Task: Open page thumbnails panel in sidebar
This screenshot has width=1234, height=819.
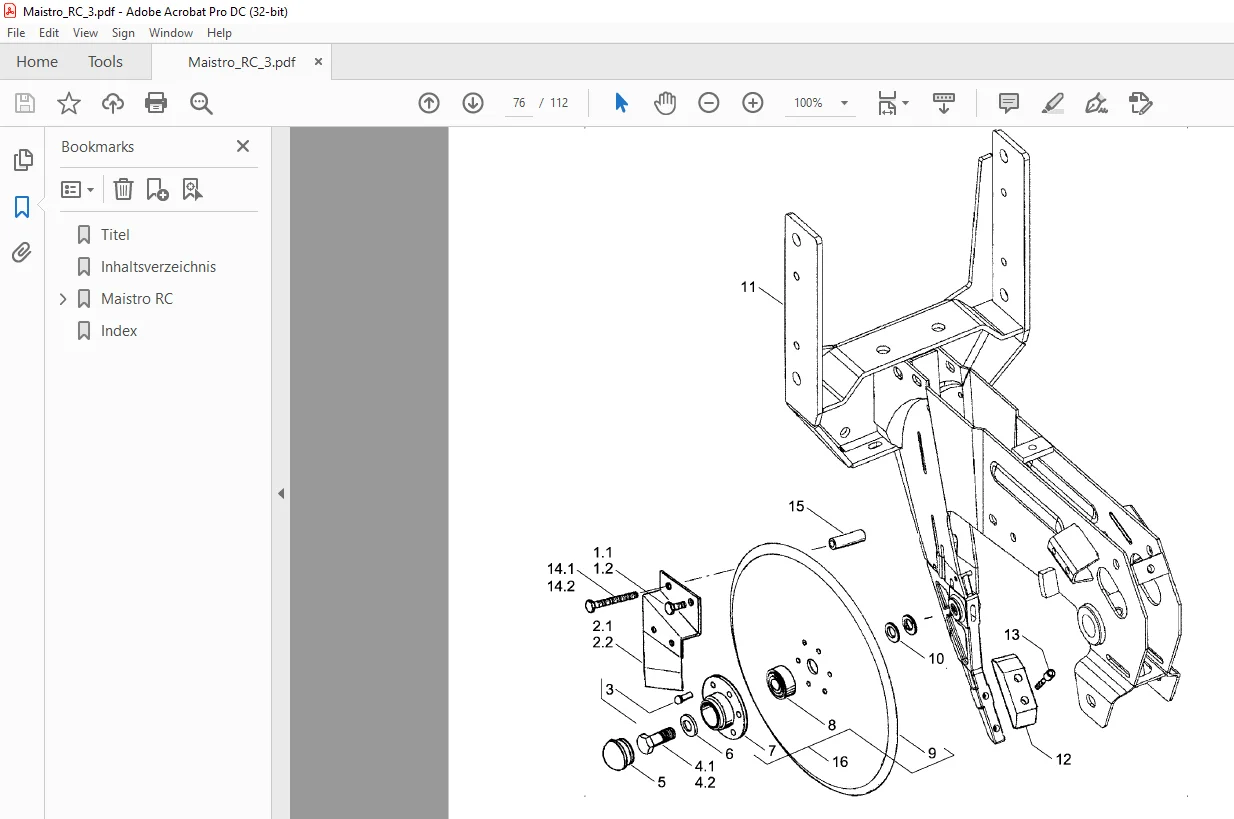Action: pos(22,160)
